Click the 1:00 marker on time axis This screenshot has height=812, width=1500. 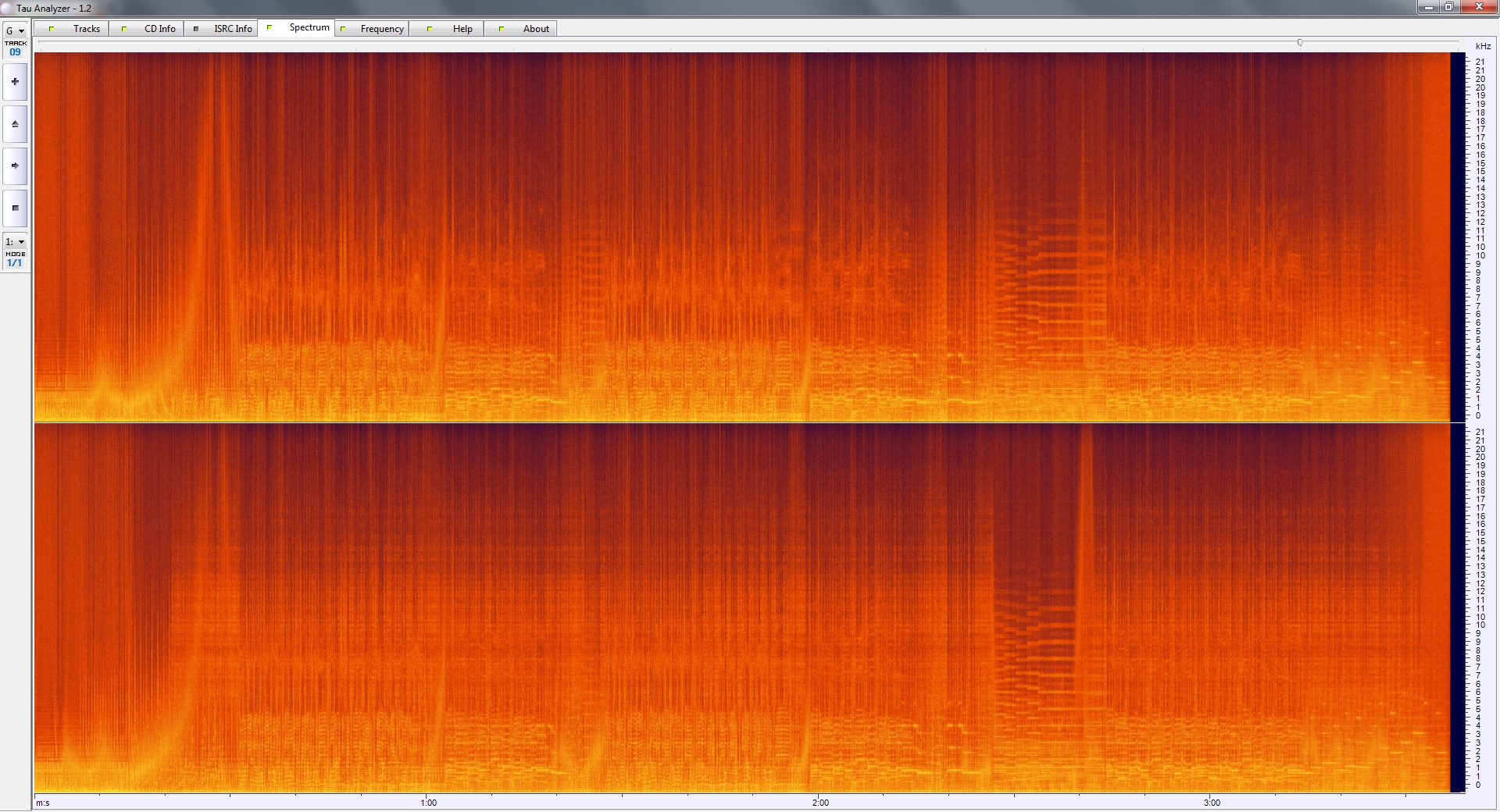pos(429,803)
